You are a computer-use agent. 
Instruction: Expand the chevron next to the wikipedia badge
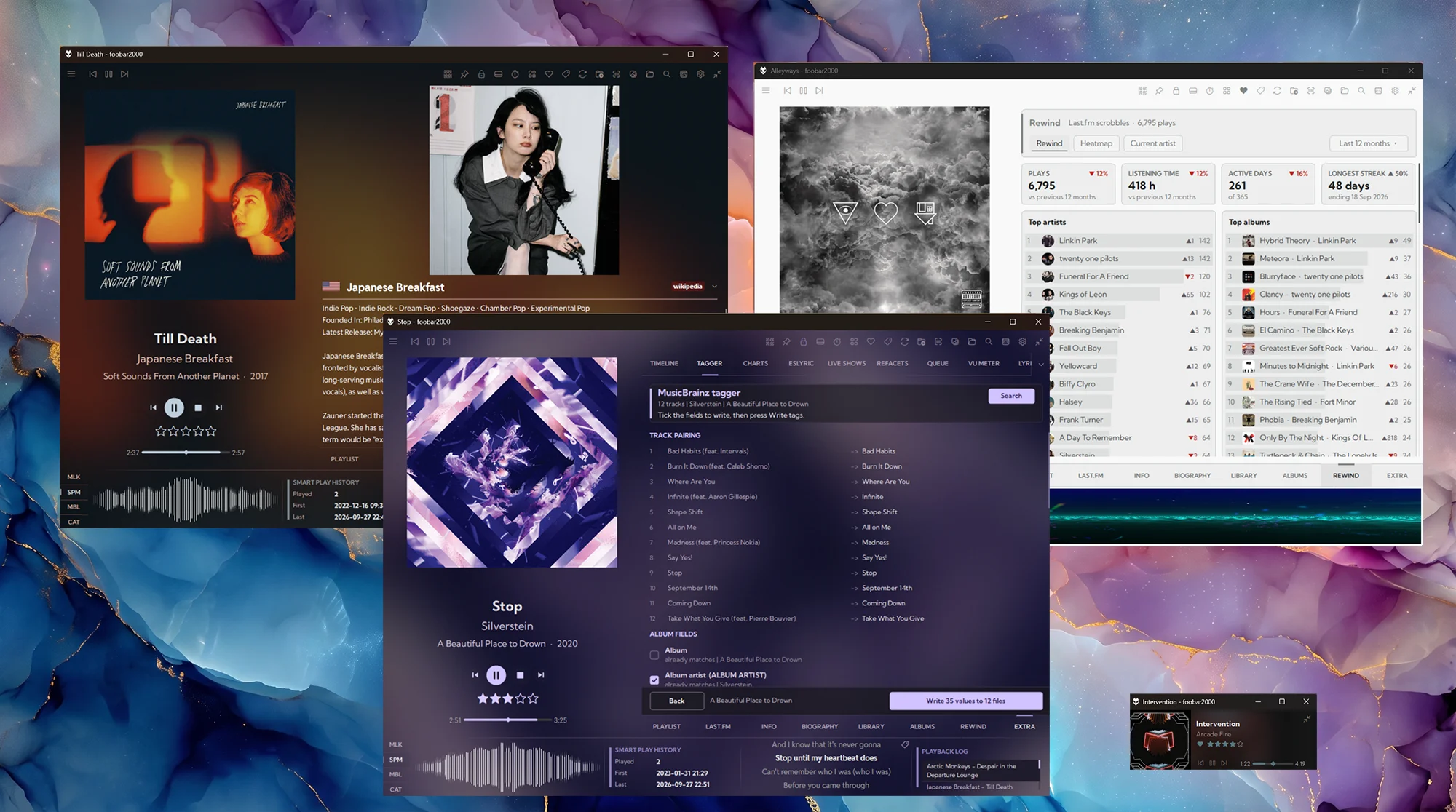pos(714,287)
